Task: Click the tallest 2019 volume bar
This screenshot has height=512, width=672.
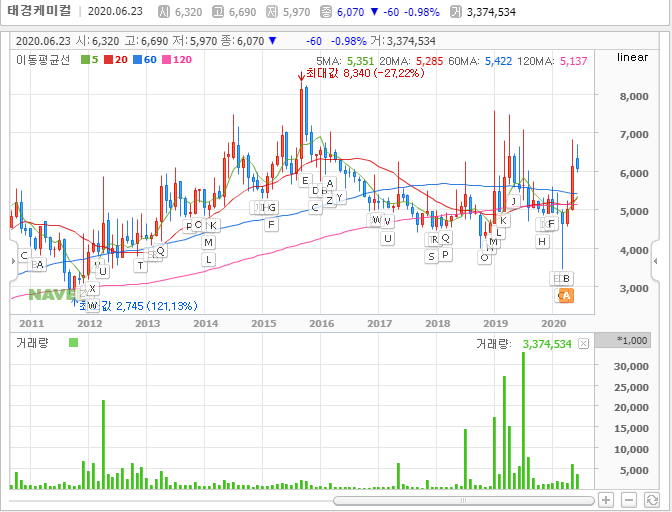Action: click(x=523, y=420)
